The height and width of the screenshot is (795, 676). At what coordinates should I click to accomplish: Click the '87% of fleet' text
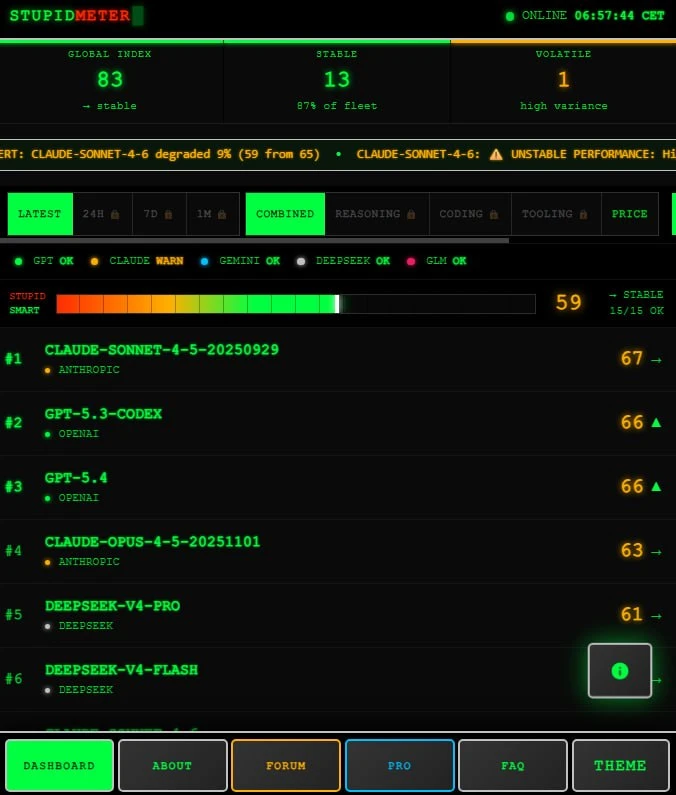pyautogui.click(x=337, y=106)
